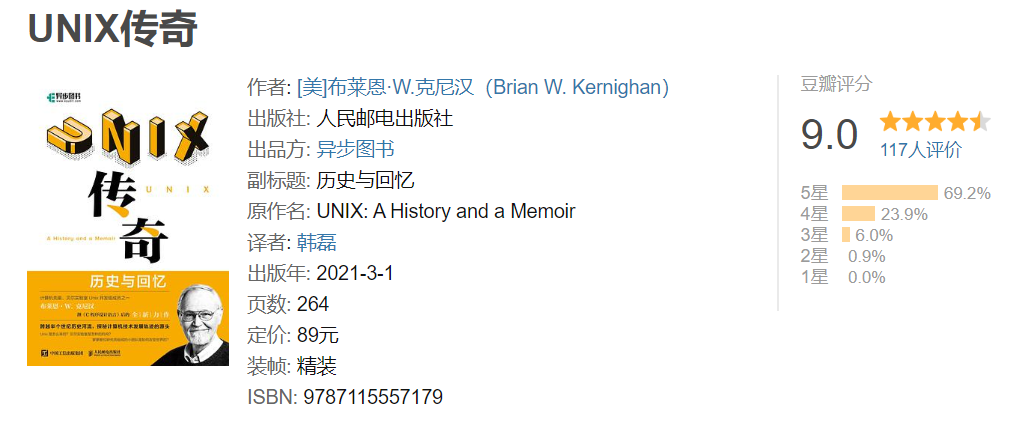Click the 9.0 rating score

click(x=829, y=135)
